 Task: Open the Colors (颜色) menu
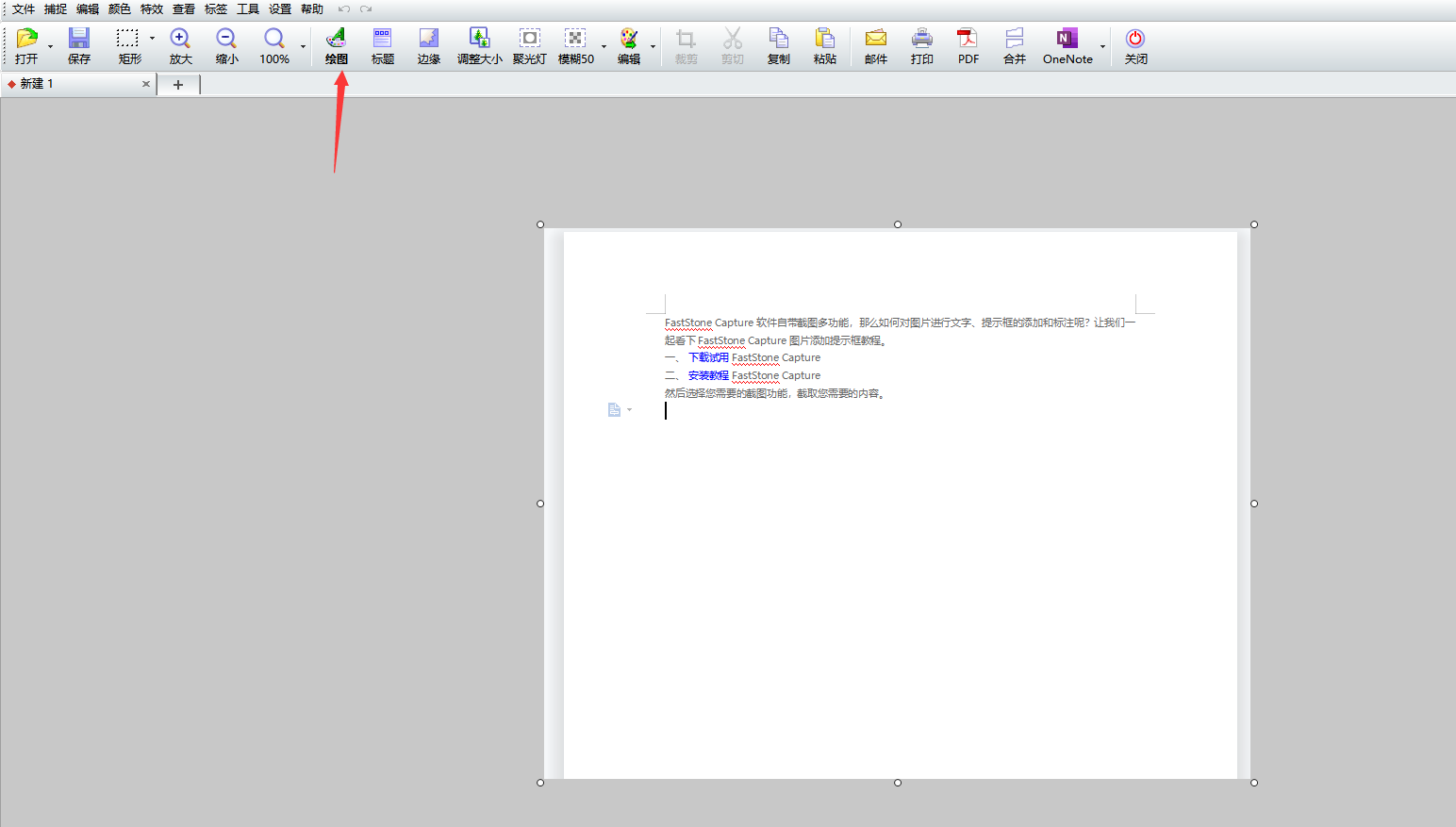[x=120, y=9]
